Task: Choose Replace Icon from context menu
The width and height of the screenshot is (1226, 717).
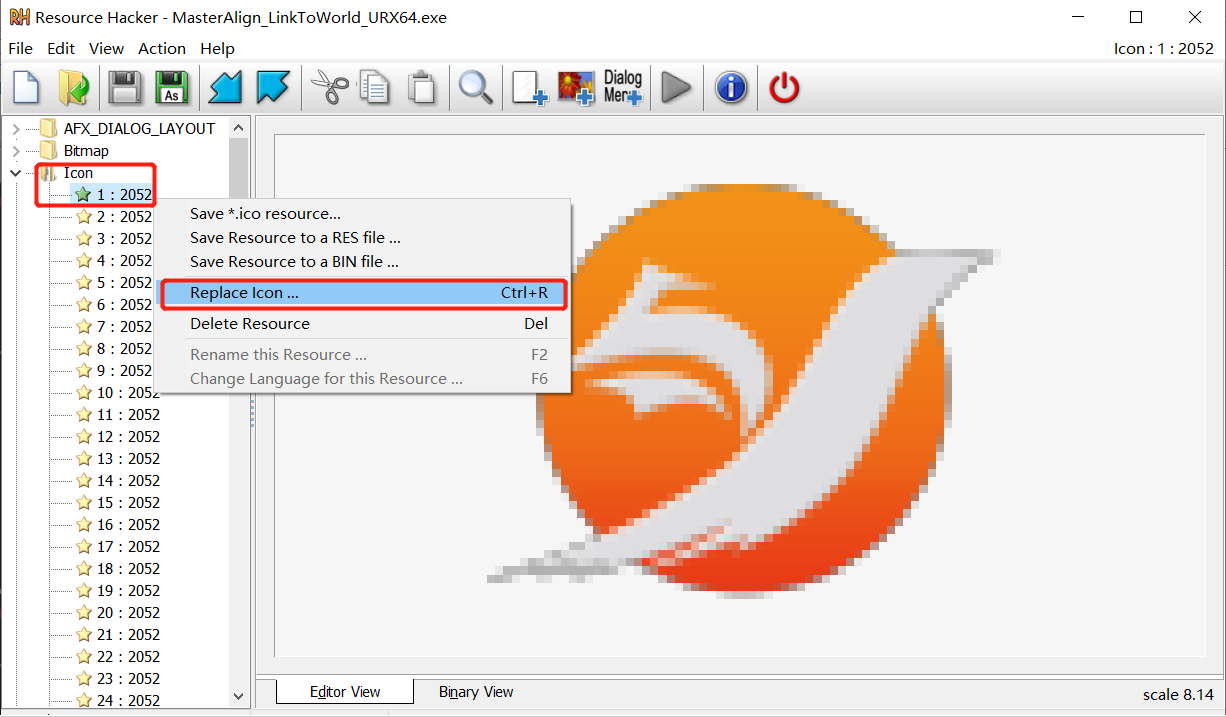Action: tap(244, 293)
